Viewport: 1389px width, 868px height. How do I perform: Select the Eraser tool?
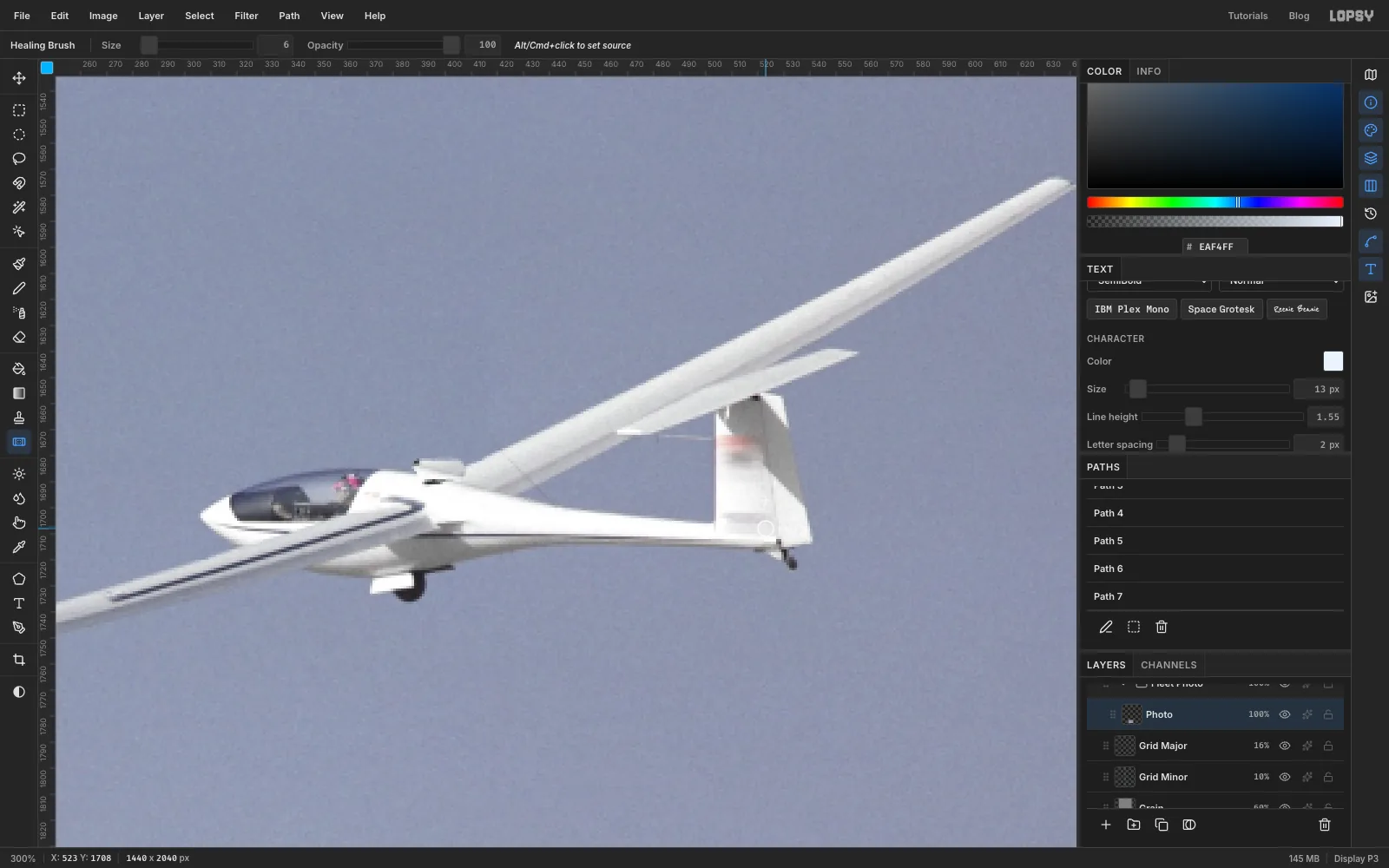[x=19, y=337]
